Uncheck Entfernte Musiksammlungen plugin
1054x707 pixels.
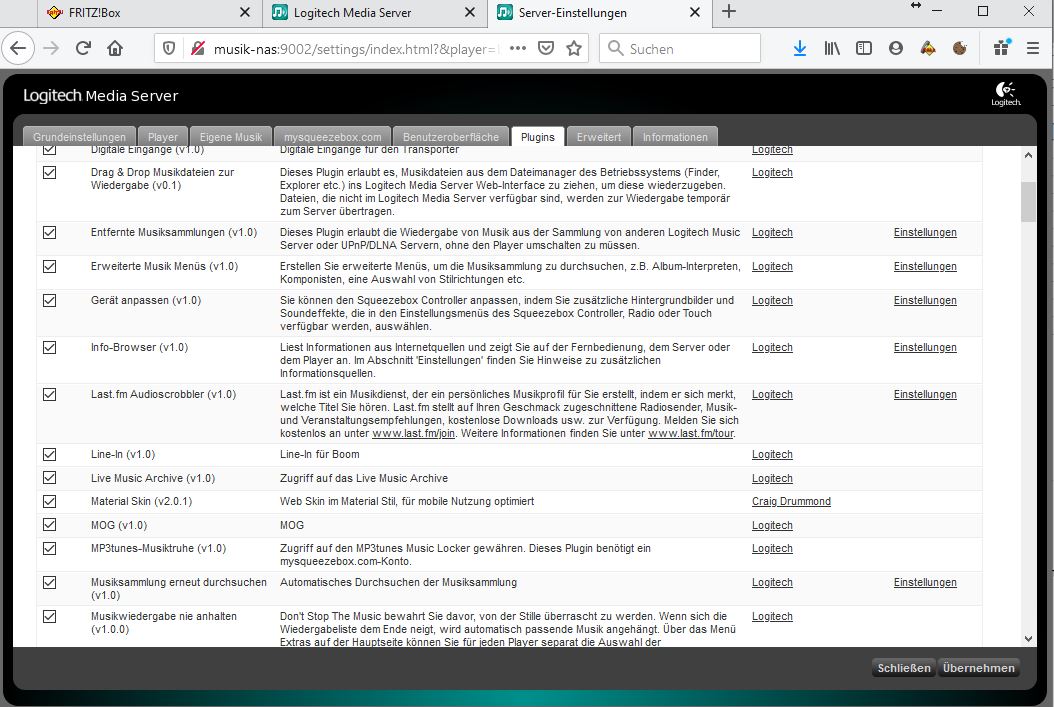click(x=50, y=233)
